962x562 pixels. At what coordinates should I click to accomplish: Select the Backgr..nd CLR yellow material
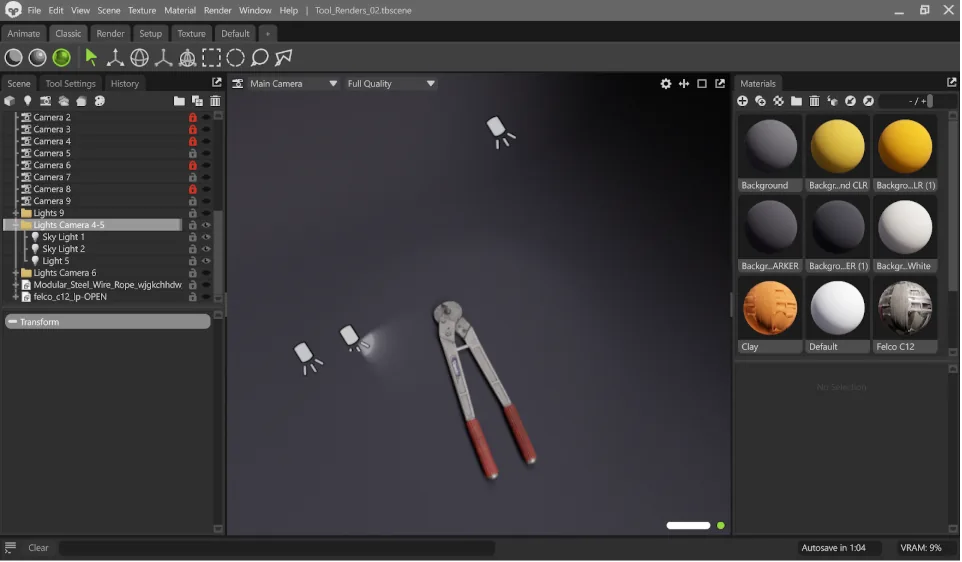837,153
